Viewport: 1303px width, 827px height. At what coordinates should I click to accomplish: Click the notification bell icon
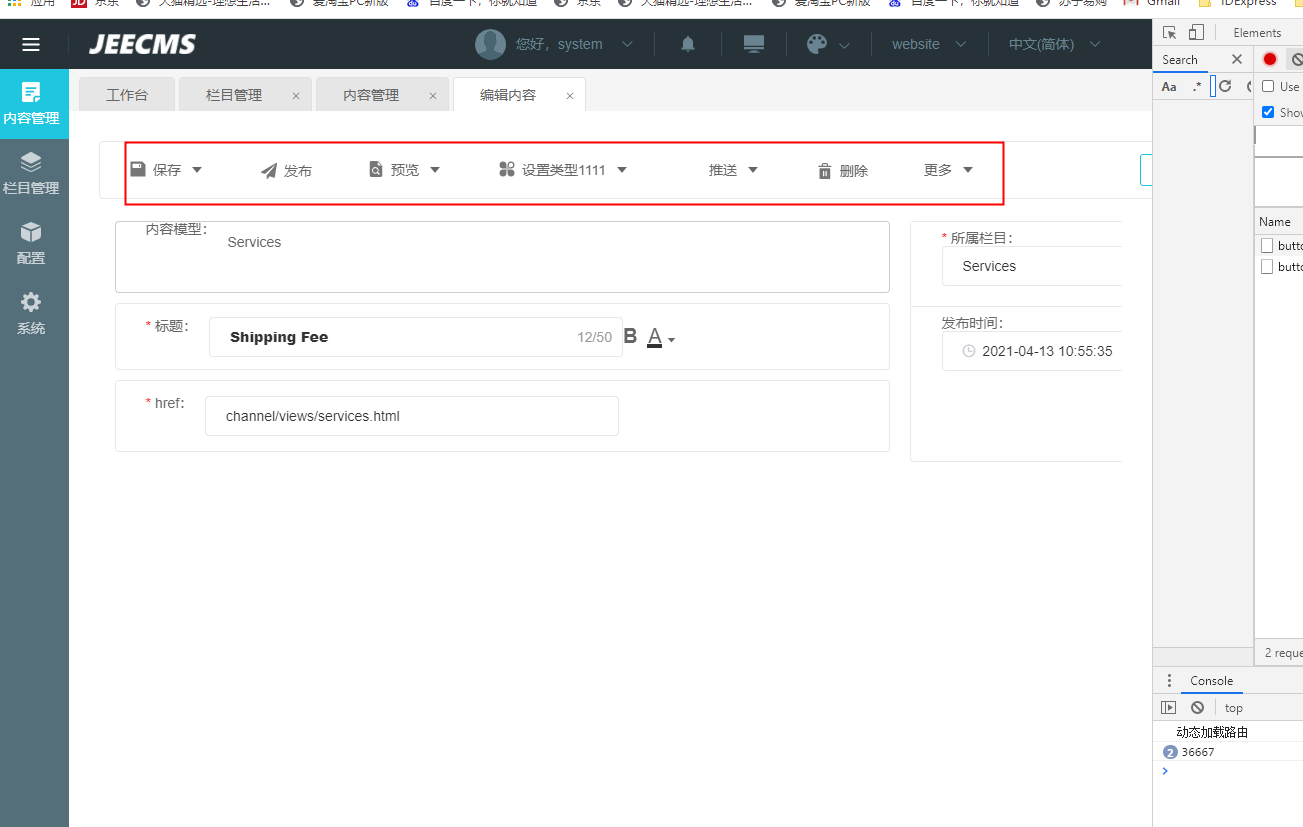pos(688,44)
